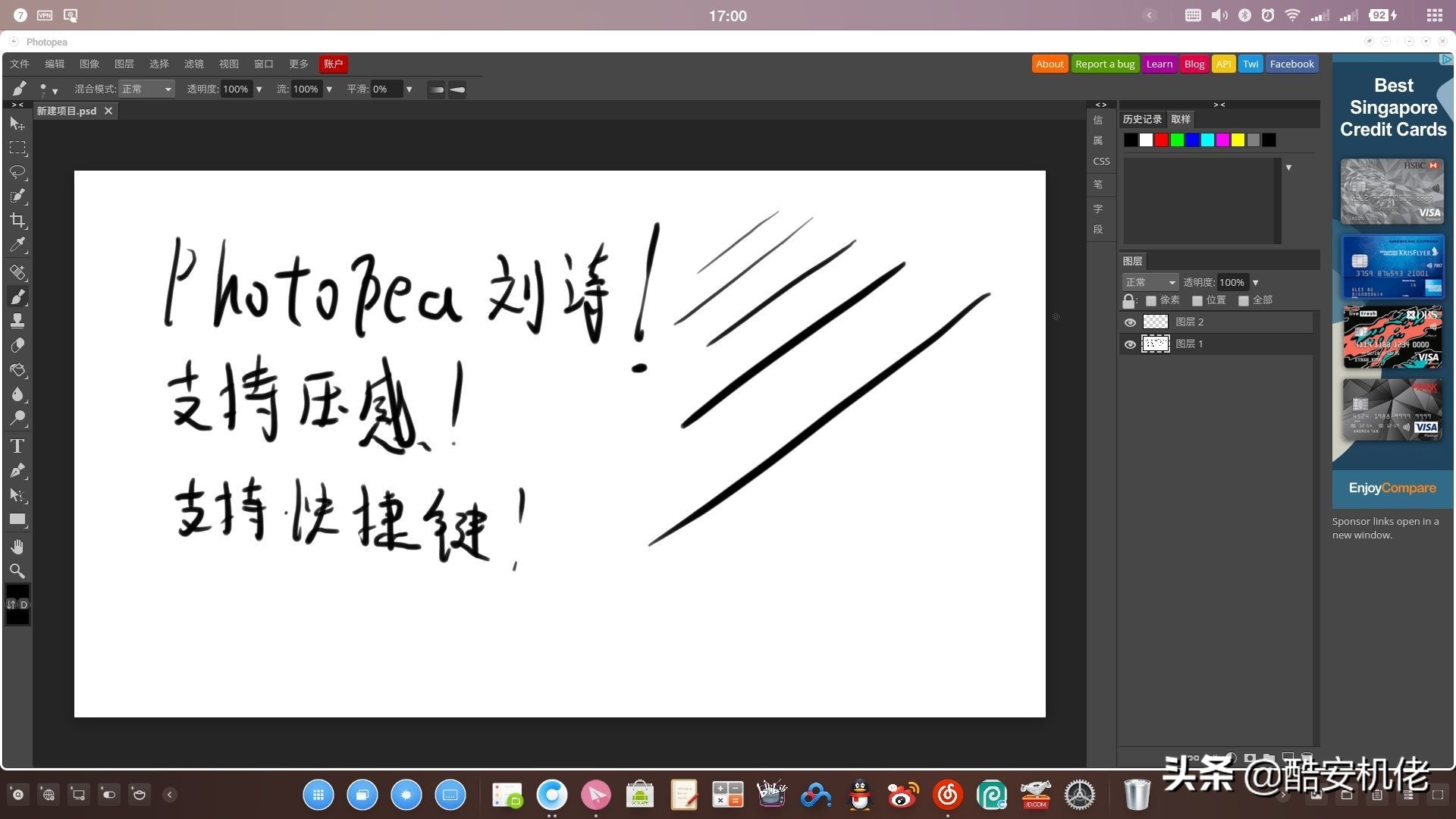The width and height of the screenshot is (1456, 819).
Task: Select the Rectangular Marquee tool
Action: point(17,148)
